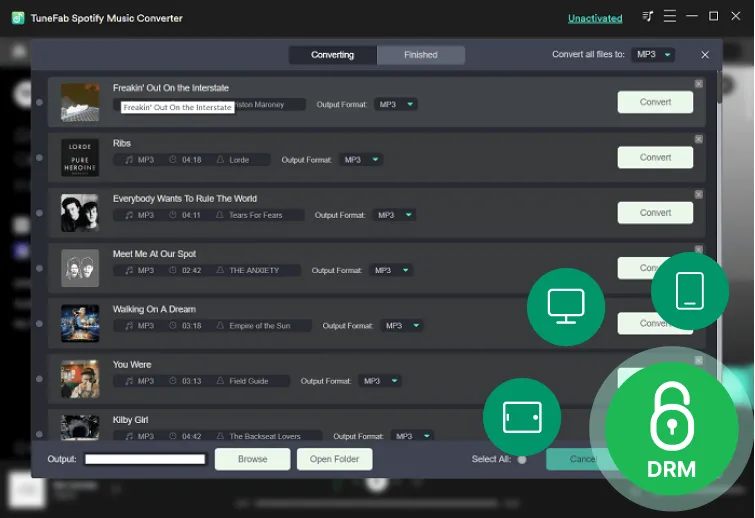755x518 pixels.
Task: Switch to the Converting tab
Action: coord(332,55)
